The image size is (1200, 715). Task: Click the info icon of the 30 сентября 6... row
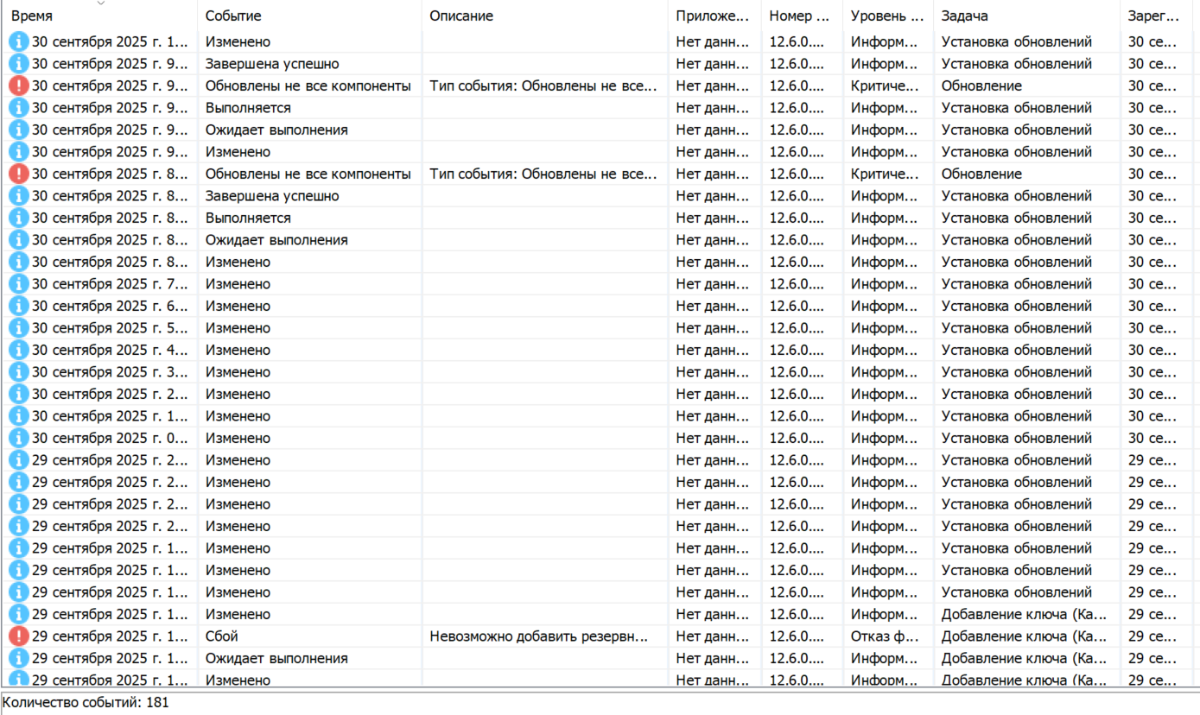[x=19, y=306]
